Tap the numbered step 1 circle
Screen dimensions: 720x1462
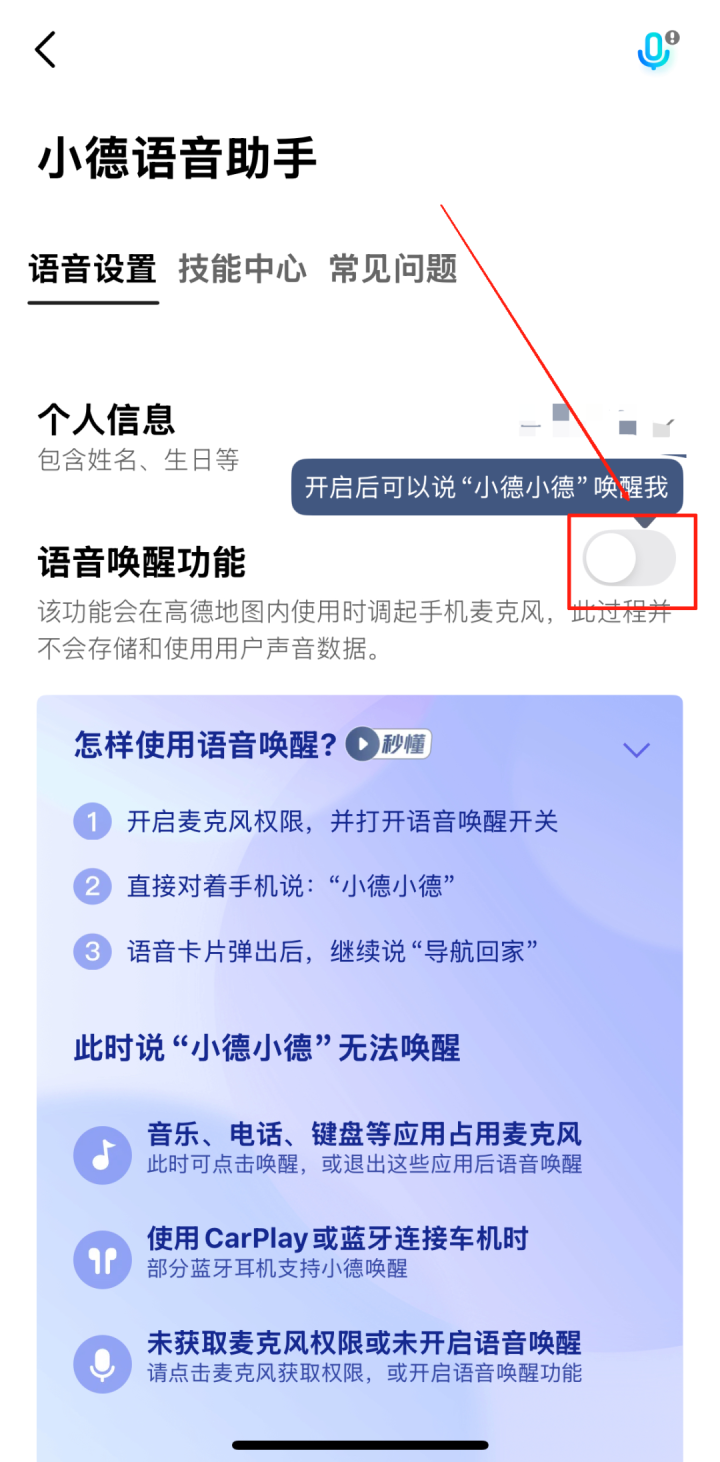coord(92,822)
